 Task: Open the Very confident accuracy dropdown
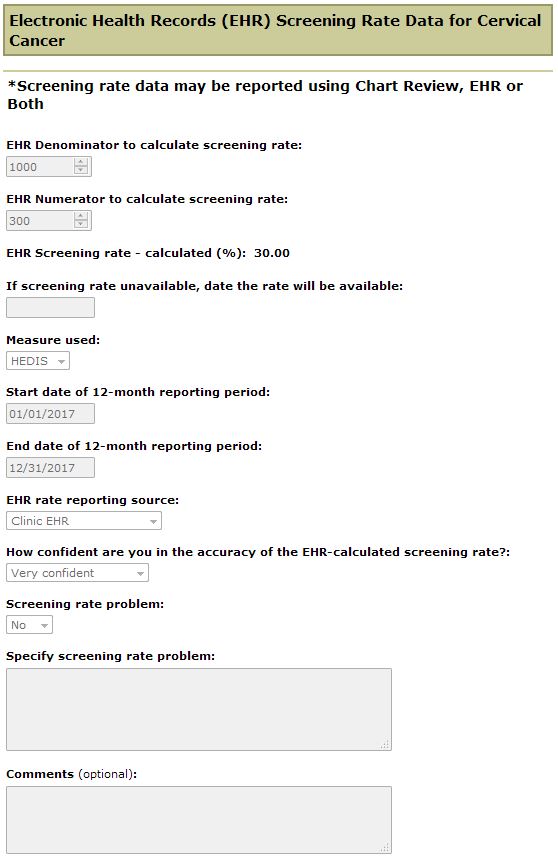(x=77, y=573)
